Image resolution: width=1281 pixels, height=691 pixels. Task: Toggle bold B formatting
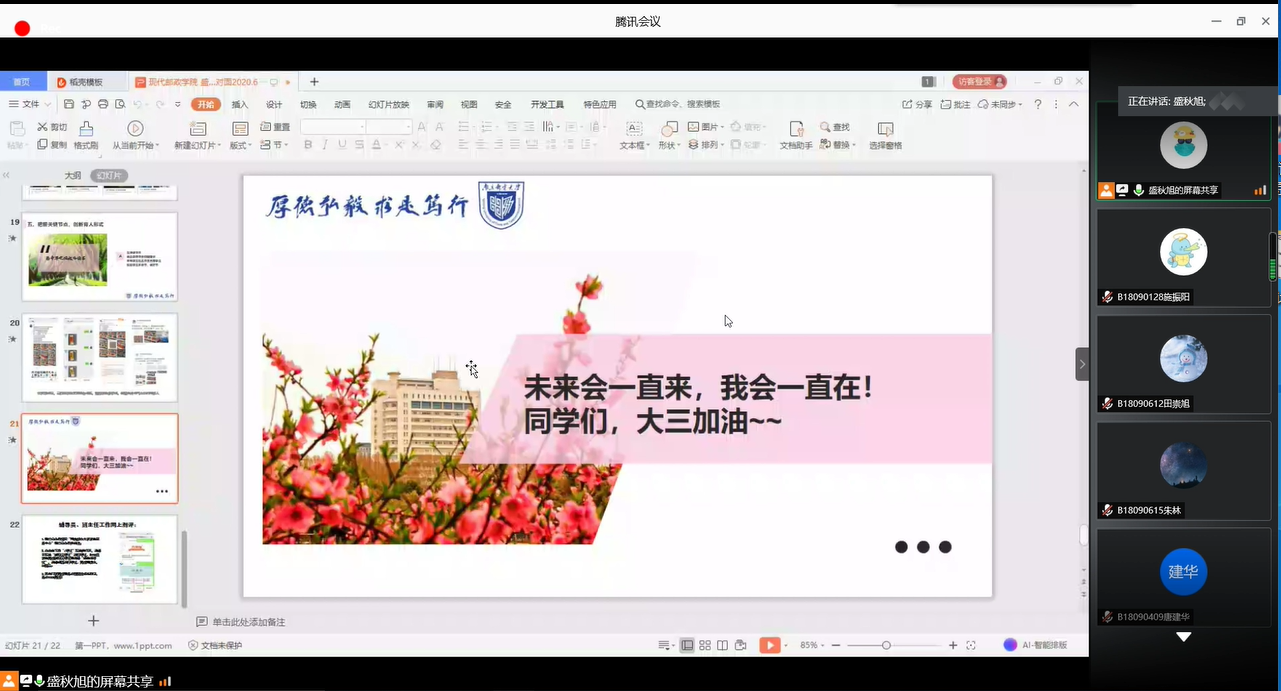point(308,145)
